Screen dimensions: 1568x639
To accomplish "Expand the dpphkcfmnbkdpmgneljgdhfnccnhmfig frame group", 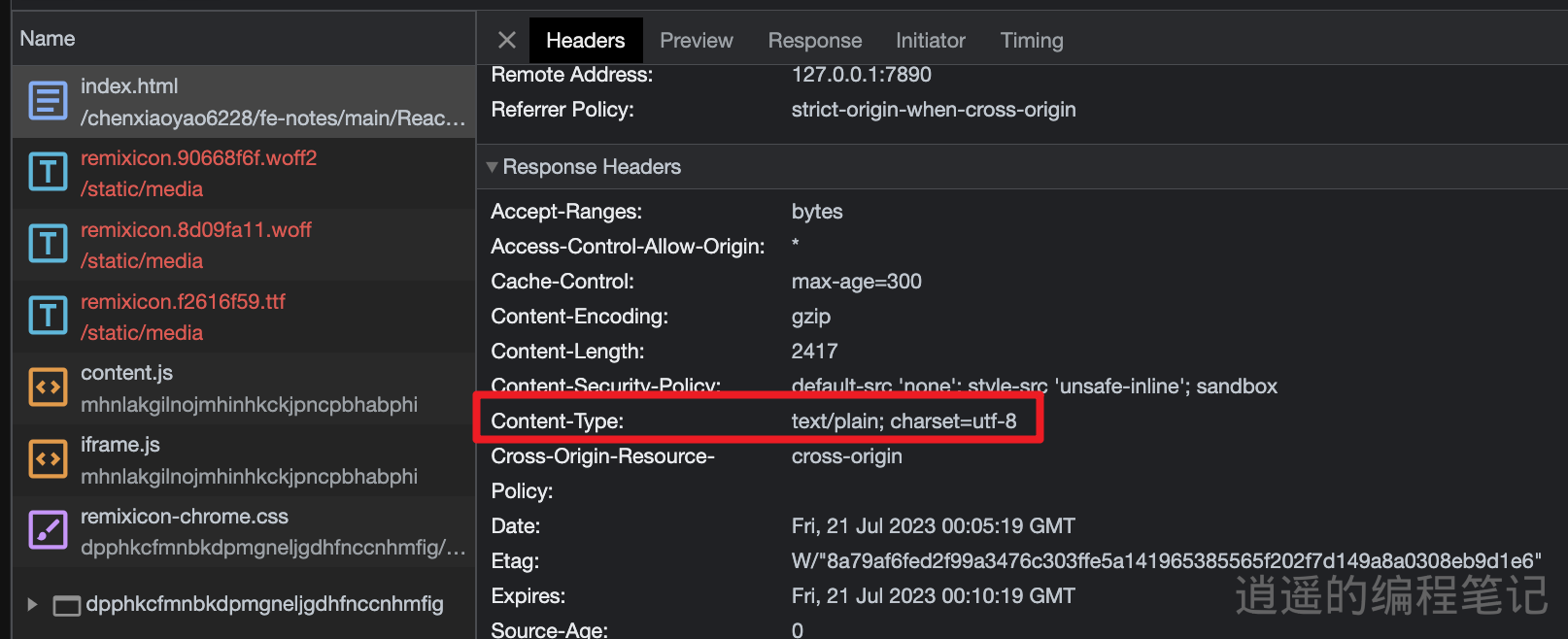I will 32,604.
